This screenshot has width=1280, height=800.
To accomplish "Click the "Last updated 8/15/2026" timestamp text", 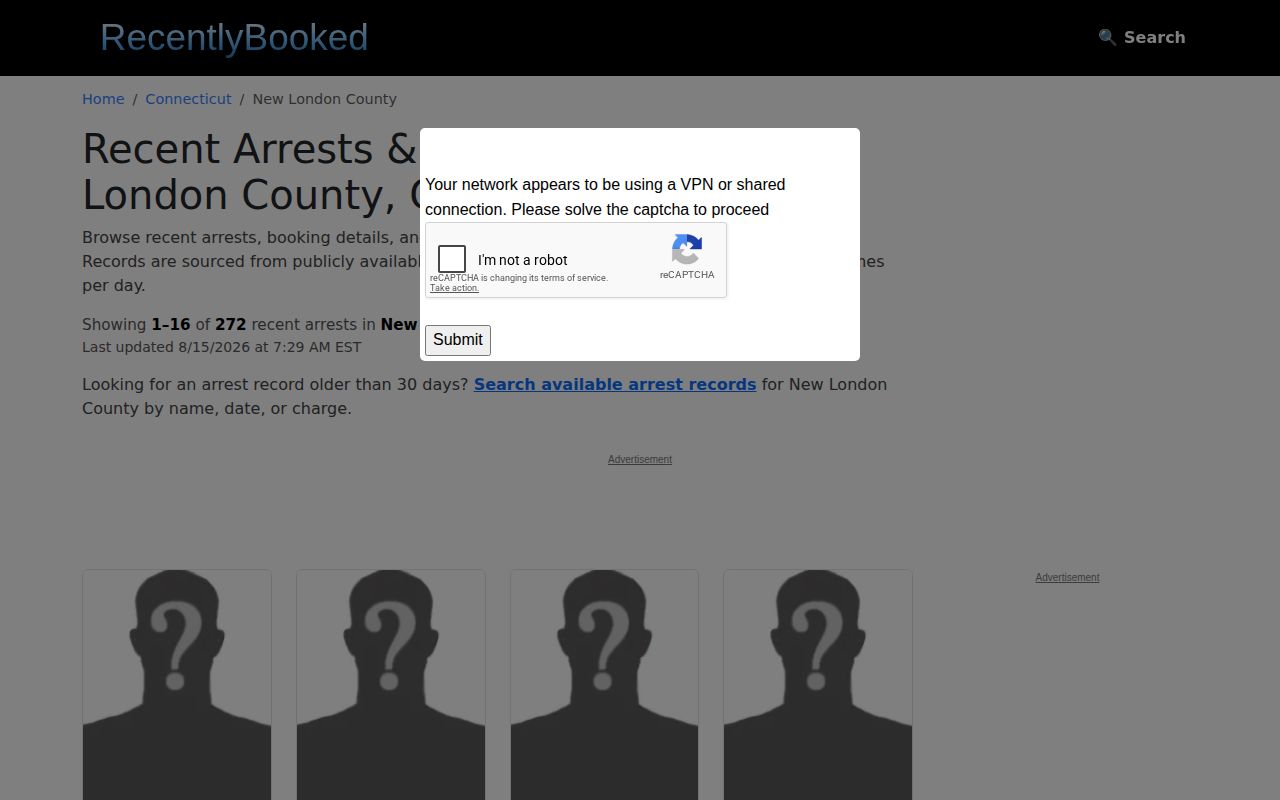I will point(222,347).
